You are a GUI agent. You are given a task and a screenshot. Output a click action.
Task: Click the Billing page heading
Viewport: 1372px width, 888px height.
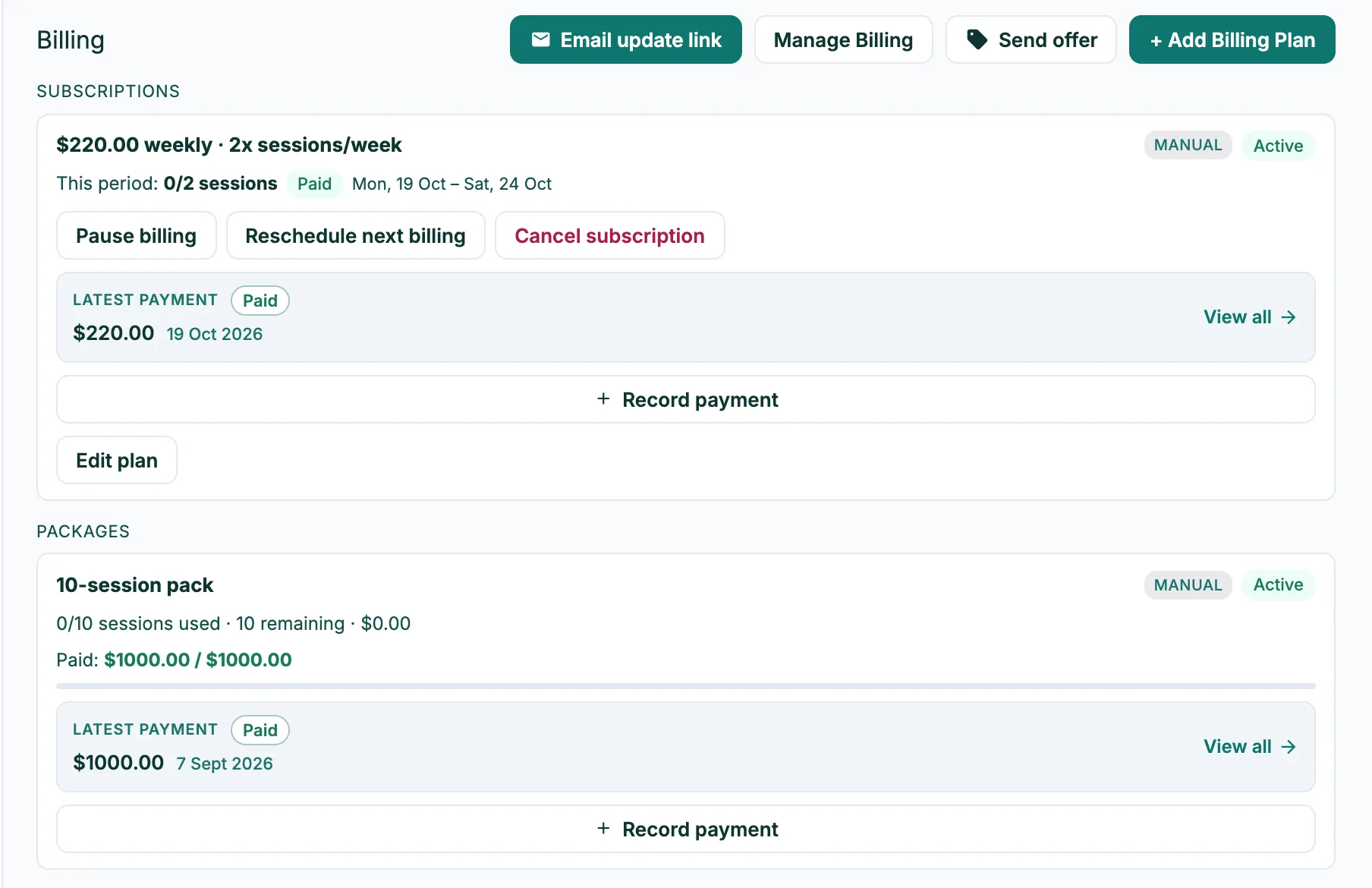(x=71, y=39)
